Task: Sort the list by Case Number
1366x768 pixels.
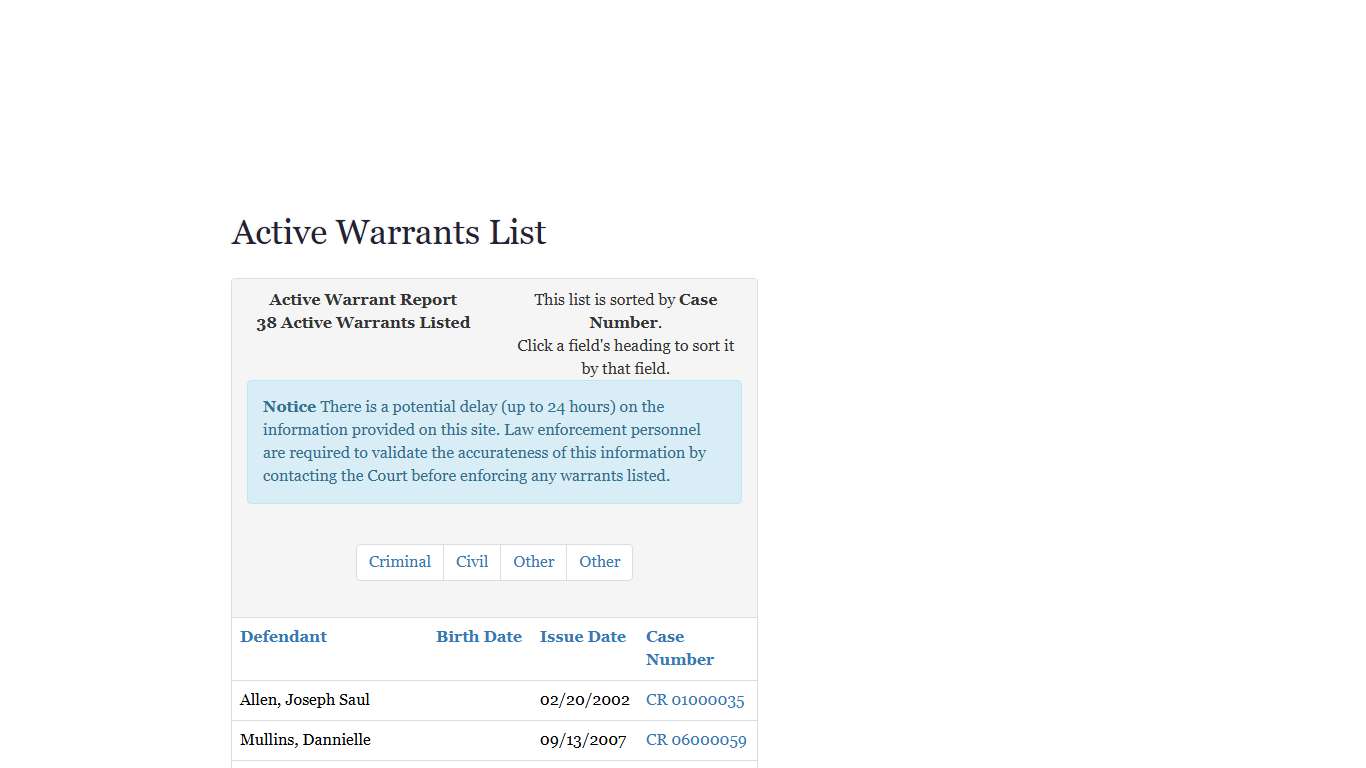Action: click(x=679, y=648)
